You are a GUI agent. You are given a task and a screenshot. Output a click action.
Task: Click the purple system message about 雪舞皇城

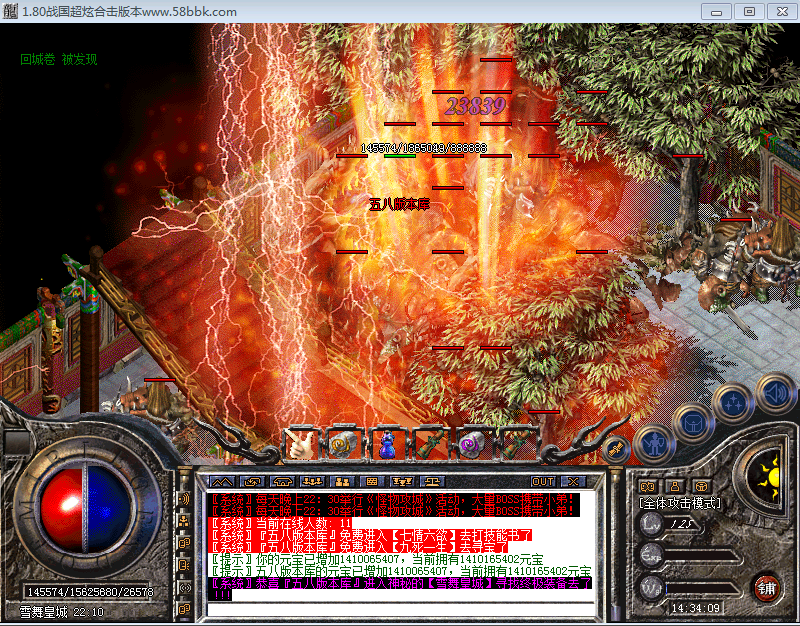point(401,589)
